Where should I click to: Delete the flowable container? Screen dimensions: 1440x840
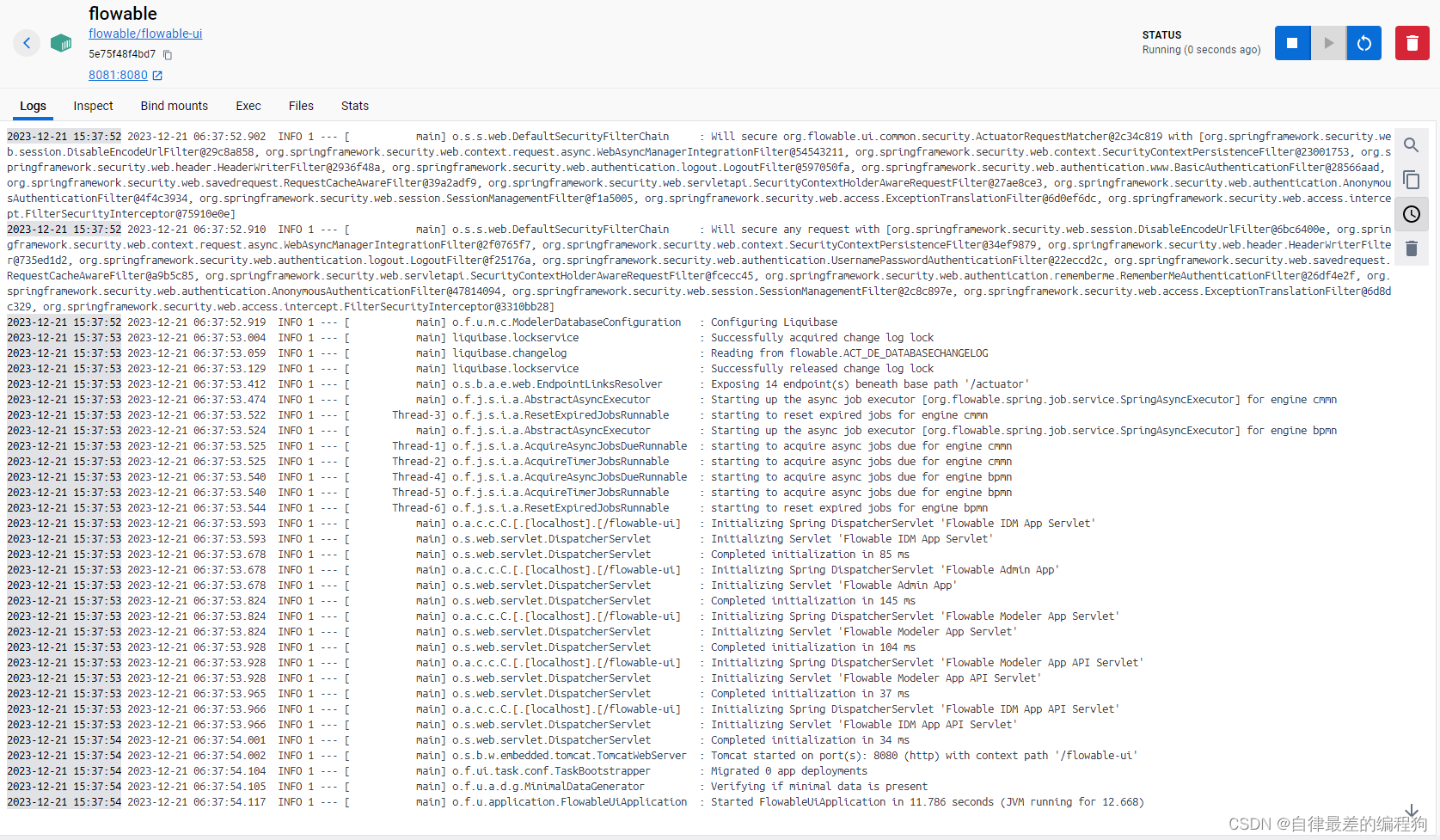point(1412,43)
